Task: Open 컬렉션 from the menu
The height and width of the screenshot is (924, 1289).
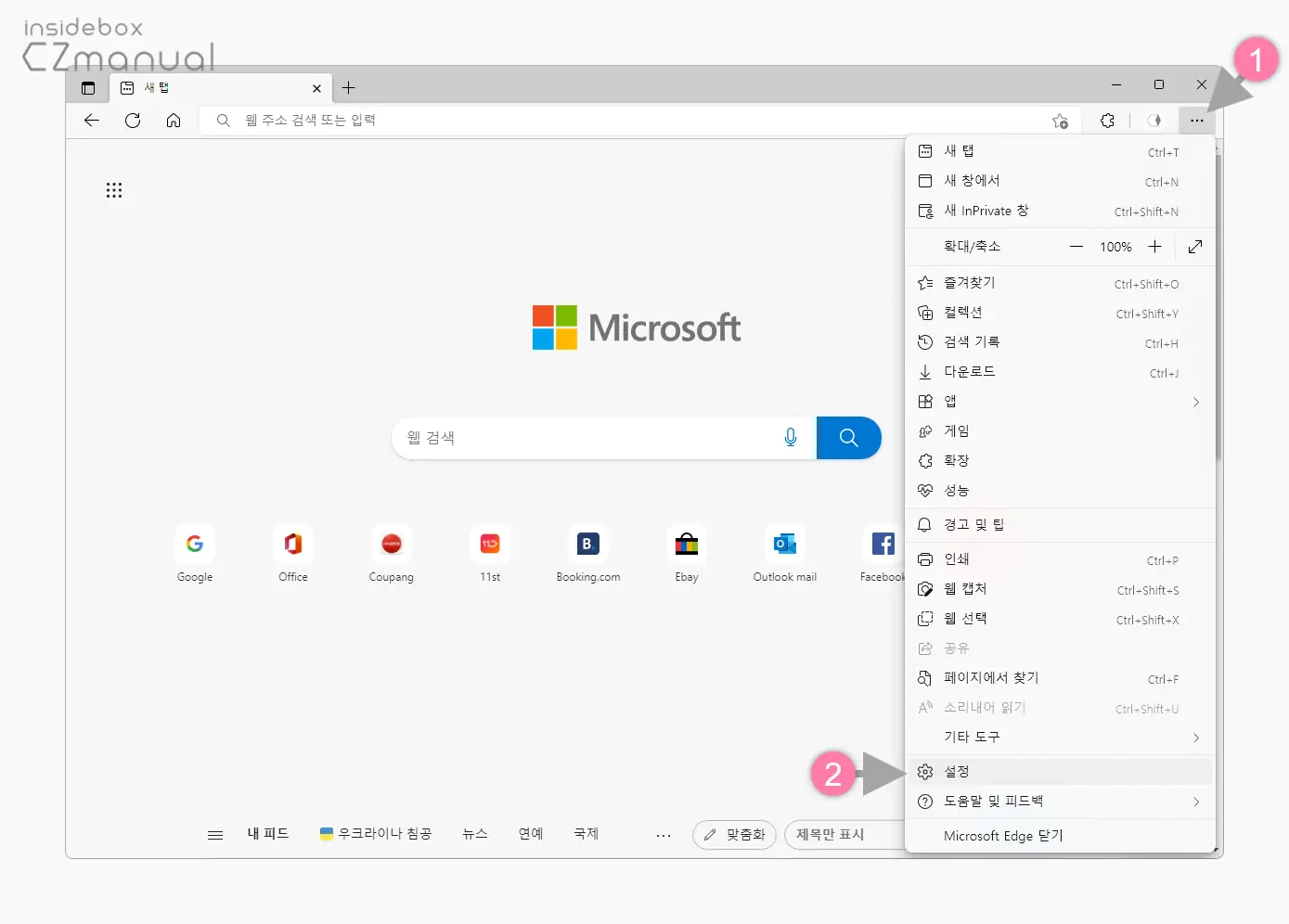Action: click(x=1060, y=313)
